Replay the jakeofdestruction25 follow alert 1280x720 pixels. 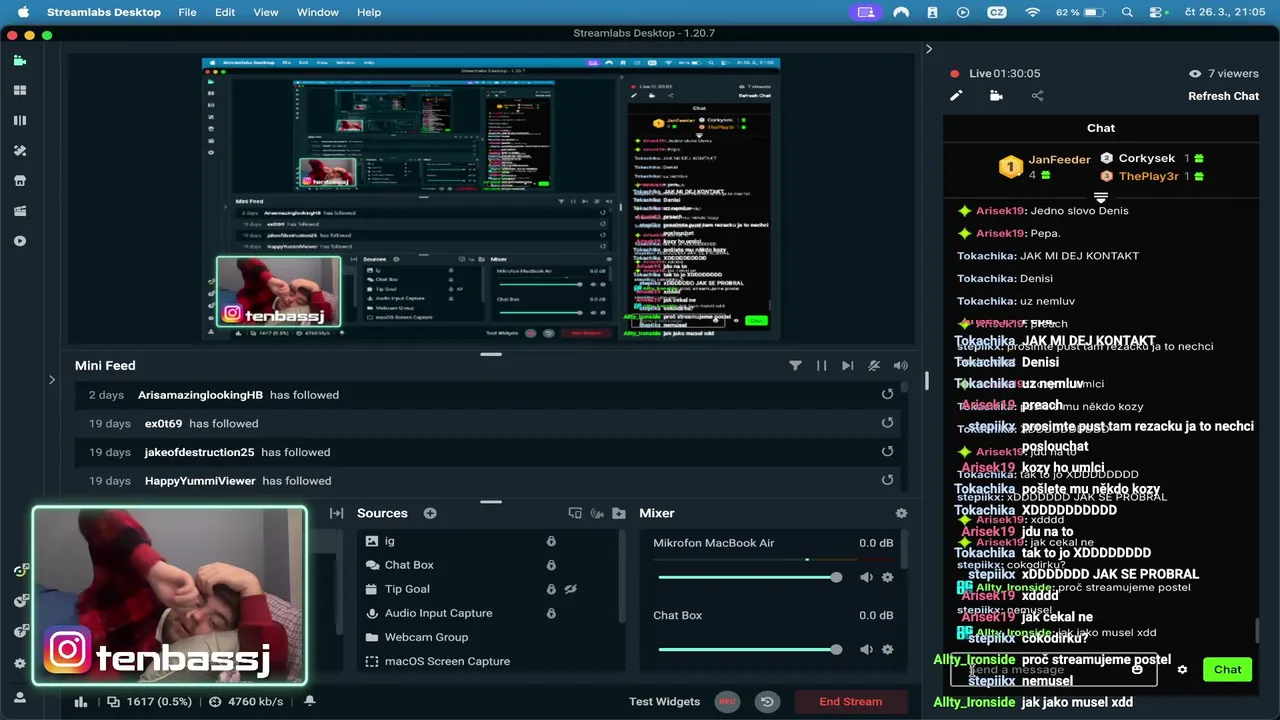[x=887, y=452]
